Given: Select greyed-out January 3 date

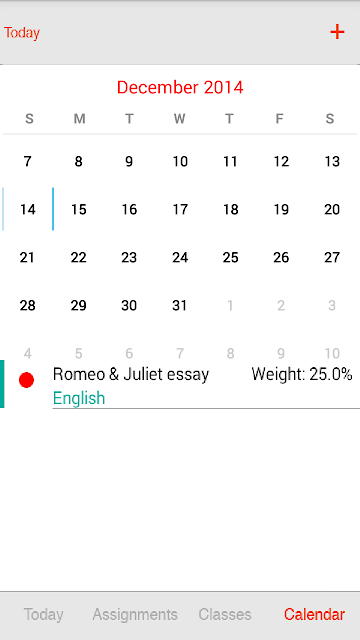Looking at the screenshot, I should pyautogui.click(x=332, y=305).
